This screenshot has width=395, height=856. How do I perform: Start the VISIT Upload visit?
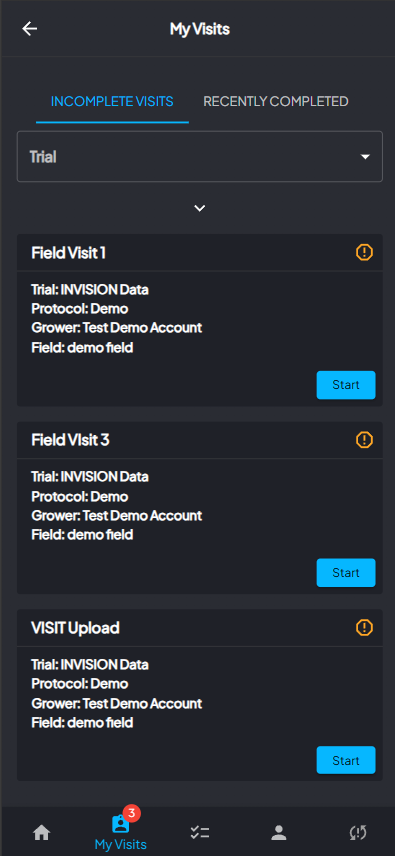(x=346, y=760)
